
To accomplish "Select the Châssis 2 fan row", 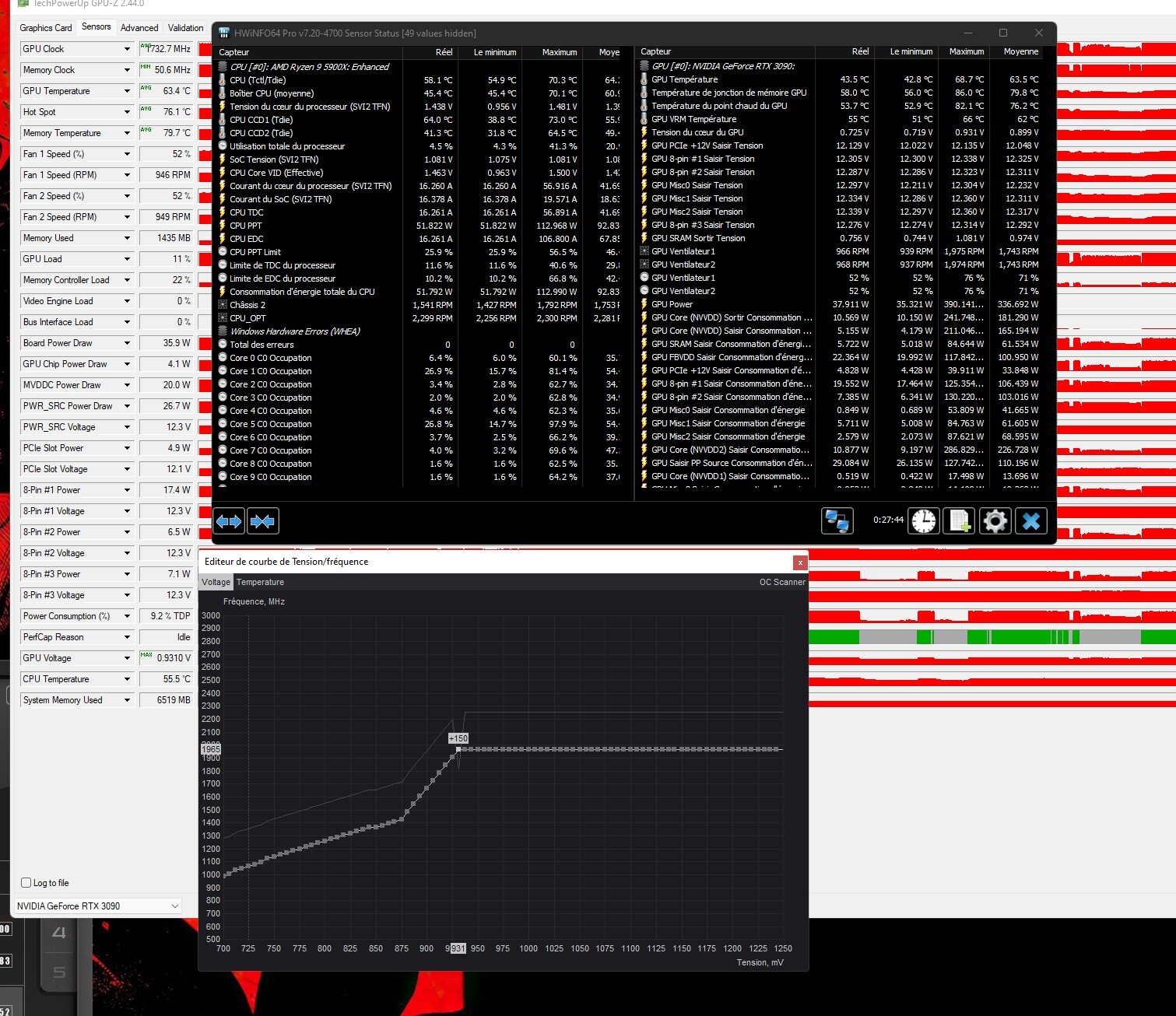I will click(419, 305).
